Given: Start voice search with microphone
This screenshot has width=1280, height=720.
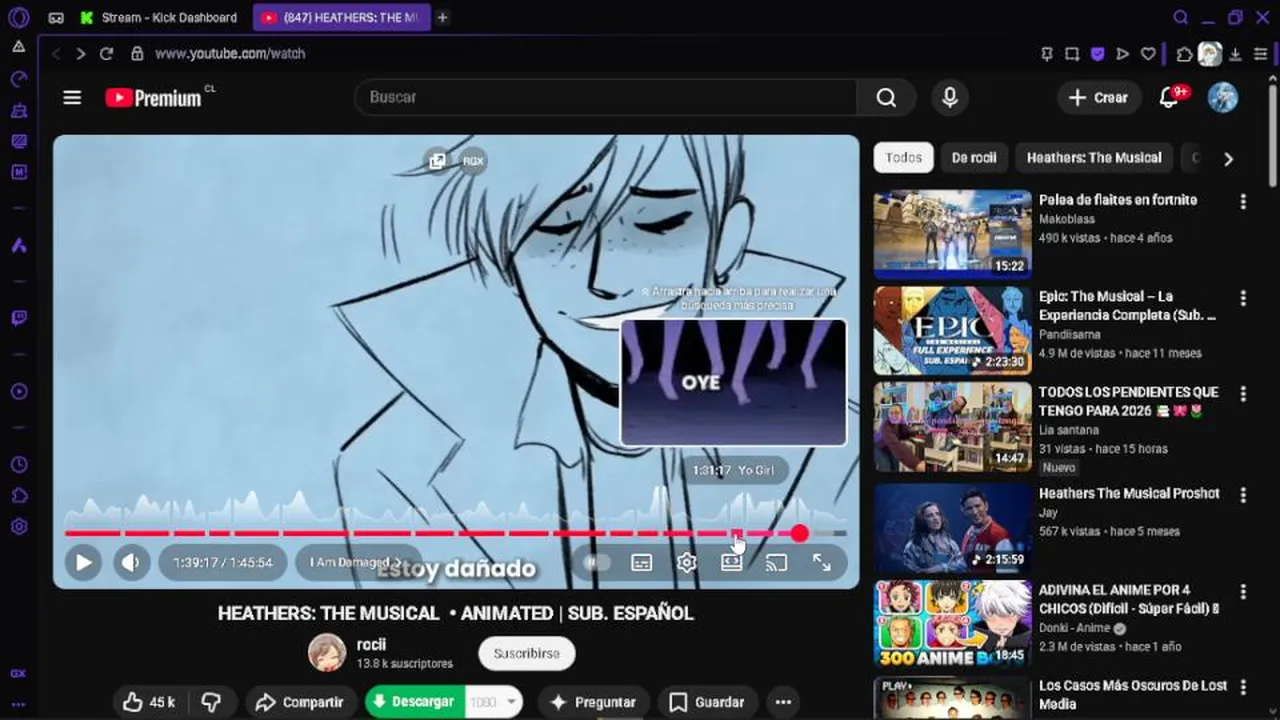Looking at the screenshot, I should [x=950, y=97].
